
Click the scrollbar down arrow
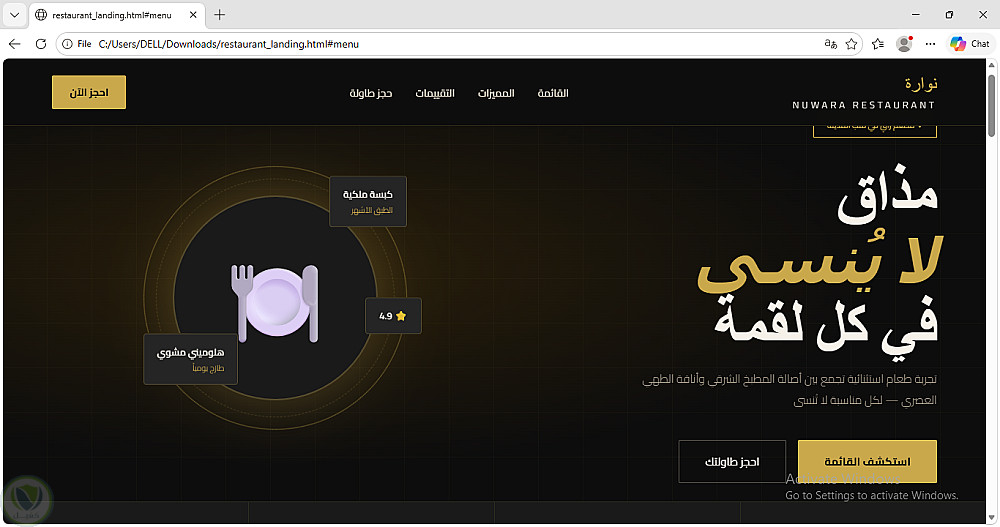pos(992,517)
